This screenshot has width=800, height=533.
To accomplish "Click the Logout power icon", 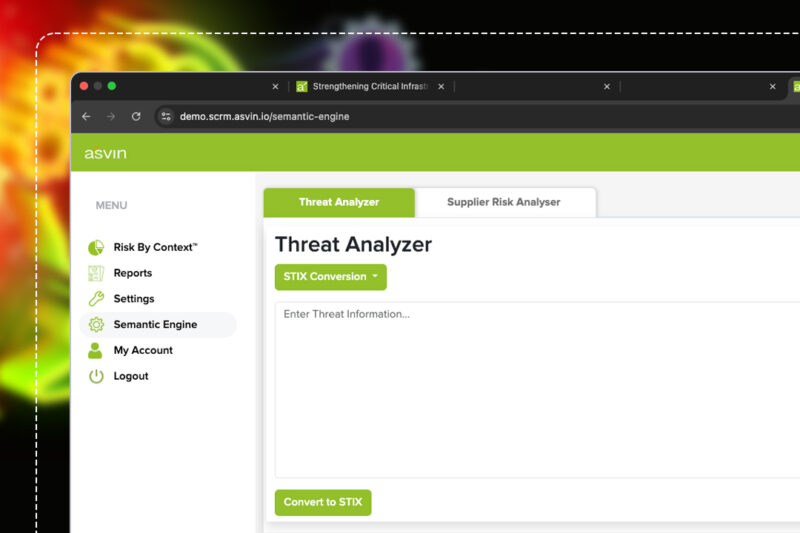I will coord(96,376).
